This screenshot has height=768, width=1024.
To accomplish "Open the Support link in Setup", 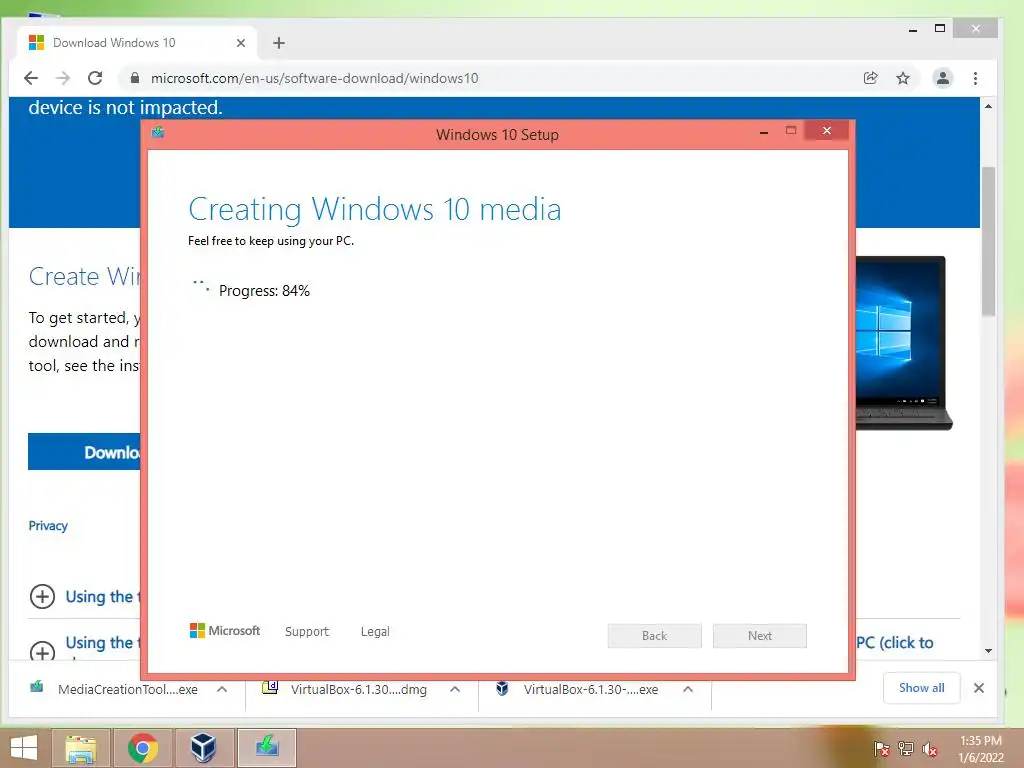I will click(x=307, y=632).
